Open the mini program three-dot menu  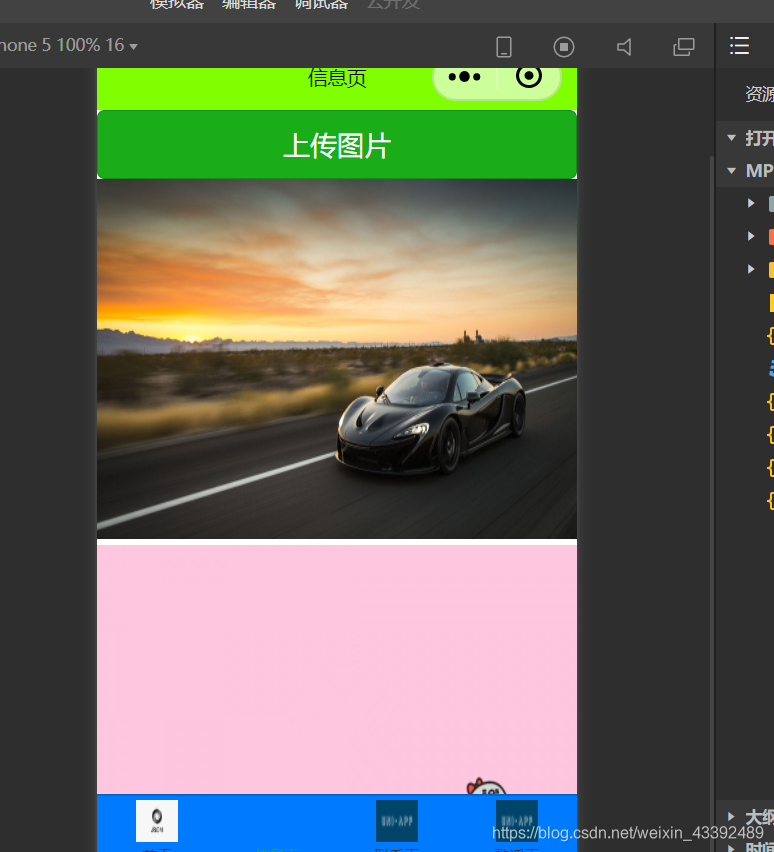point(464,77)
